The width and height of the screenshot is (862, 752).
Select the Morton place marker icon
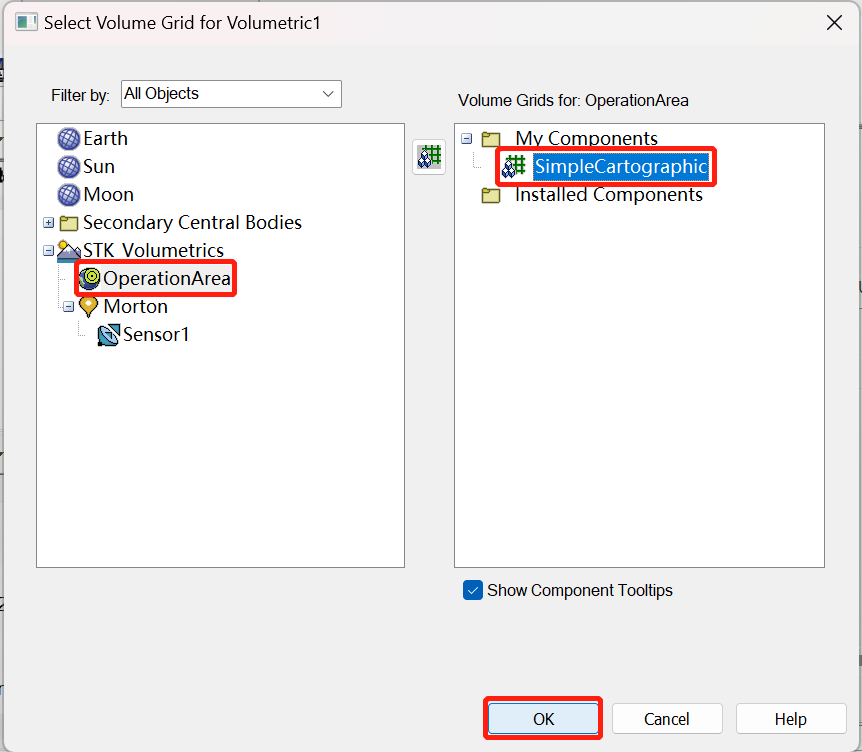(90, 307)
